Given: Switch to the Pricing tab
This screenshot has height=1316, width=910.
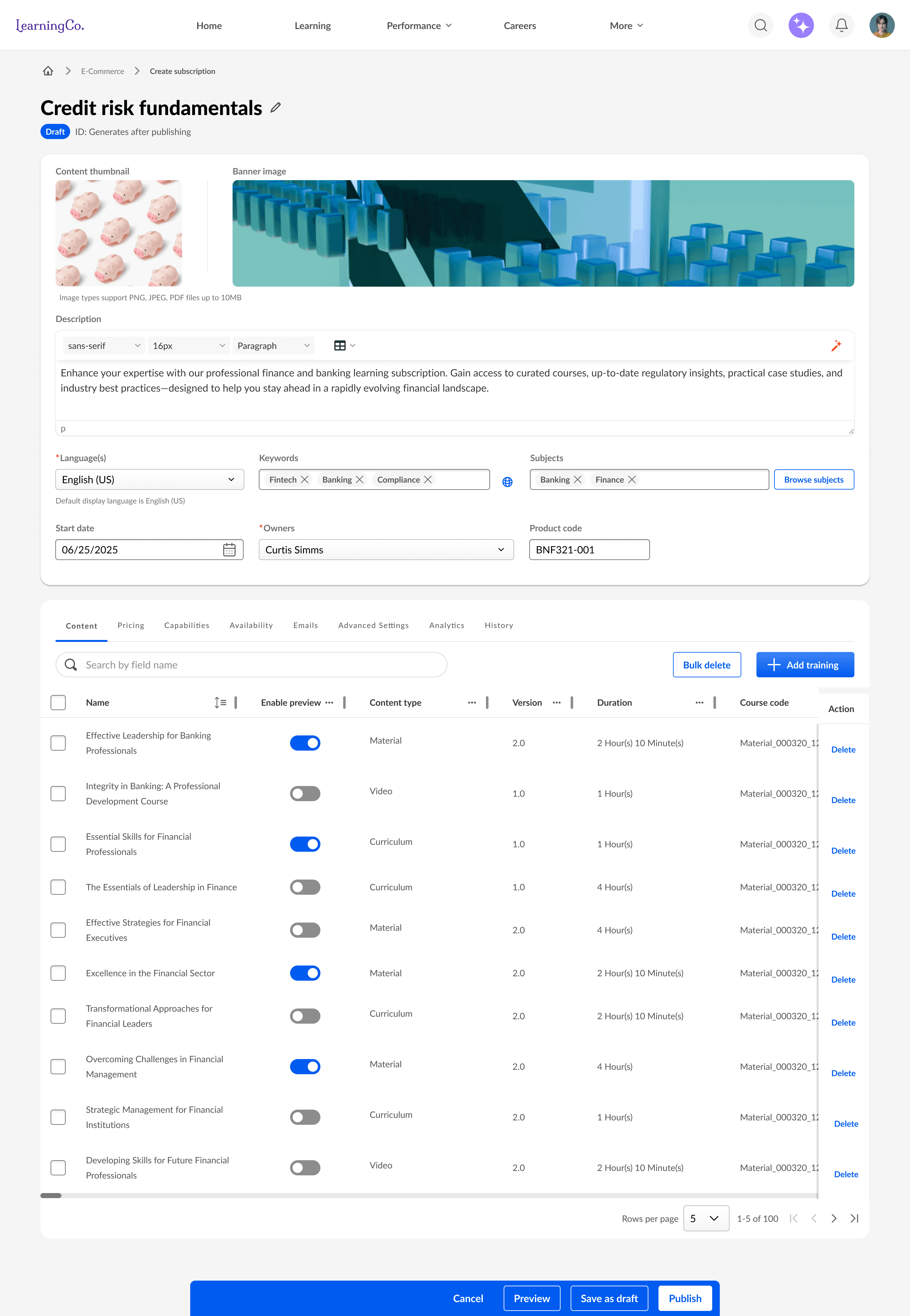Looking at the screenshot, I should [x=130, y=625].
